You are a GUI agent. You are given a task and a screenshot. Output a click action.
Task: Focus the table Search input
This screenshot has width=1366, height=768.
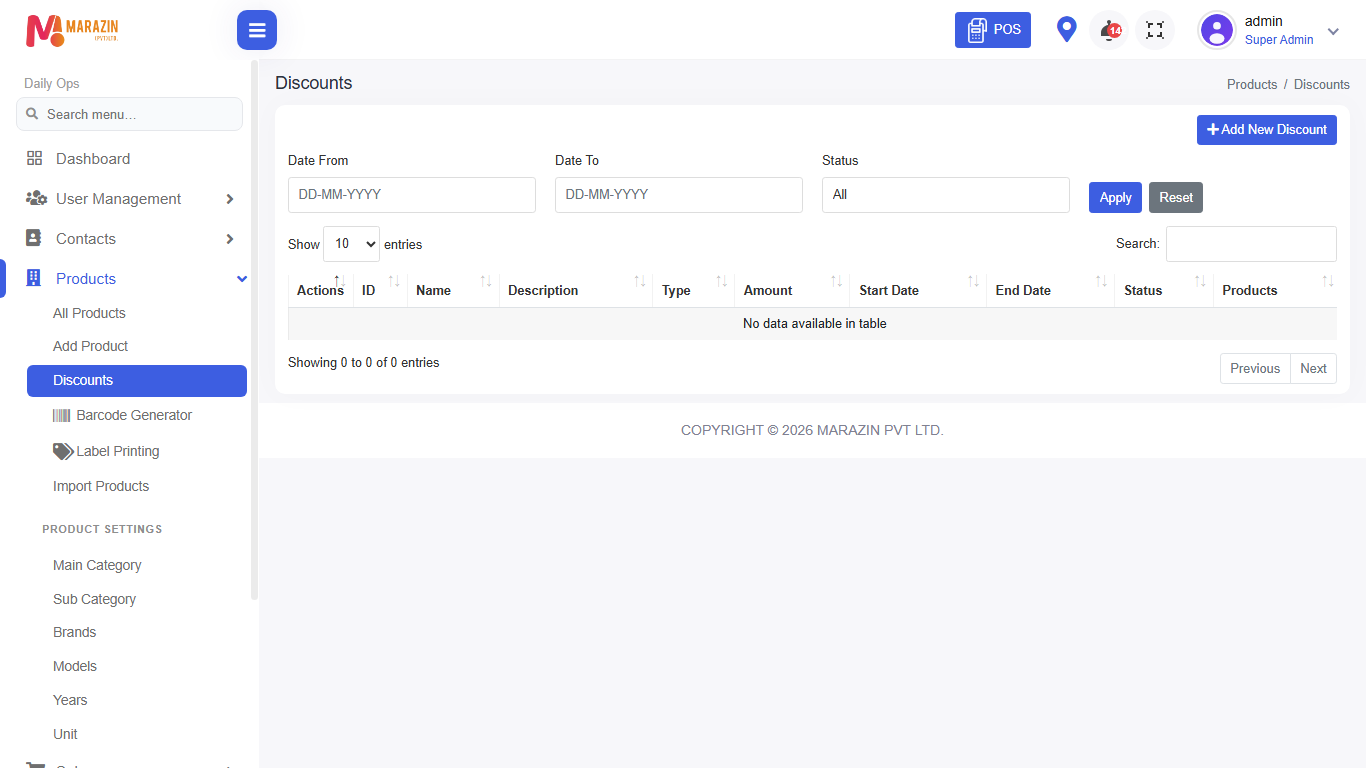pyautogui.click(x=1251, y=244)
